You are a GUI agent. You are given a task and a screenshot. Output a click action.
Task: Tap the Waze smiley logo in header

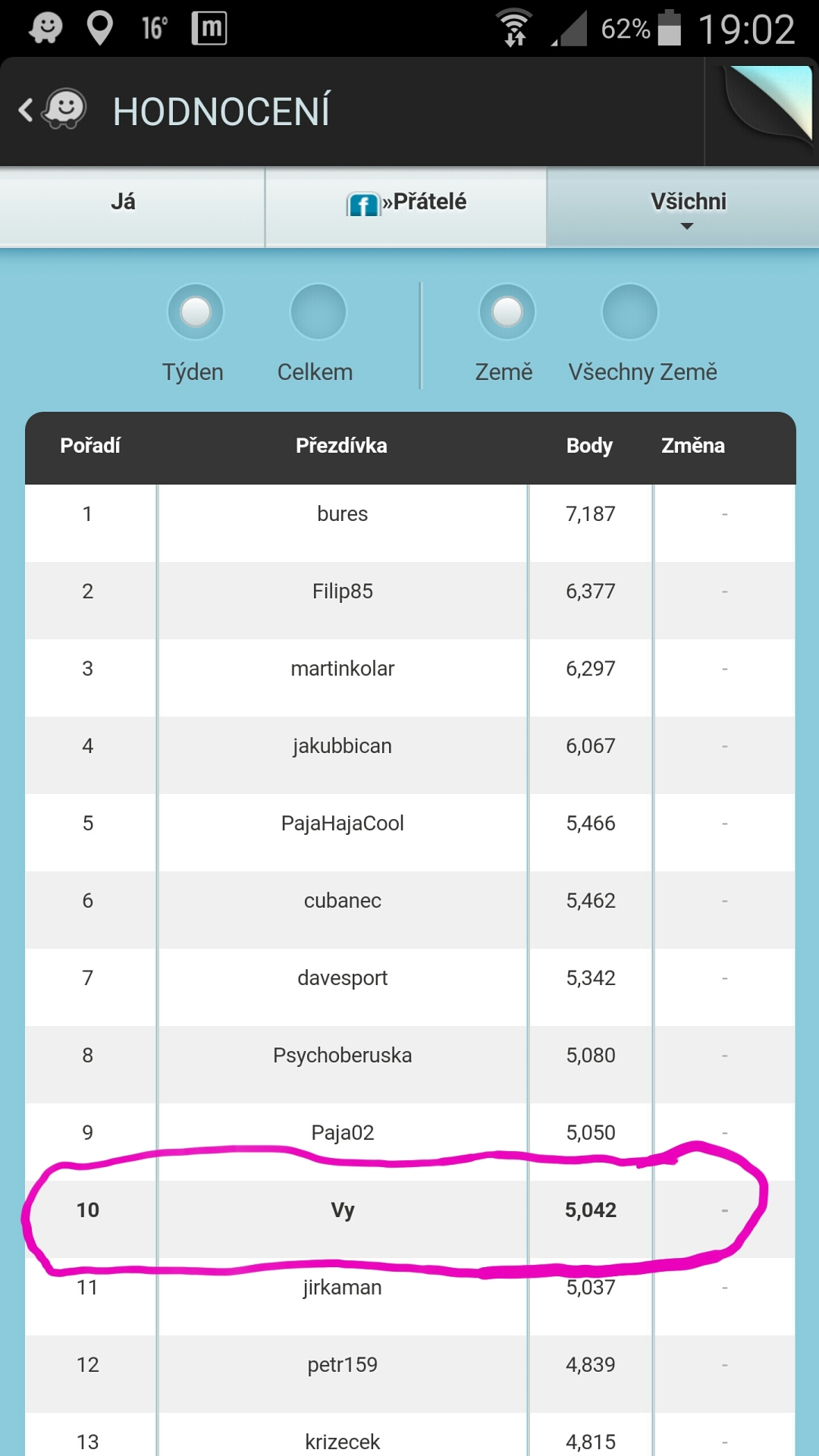coord(65,111)
